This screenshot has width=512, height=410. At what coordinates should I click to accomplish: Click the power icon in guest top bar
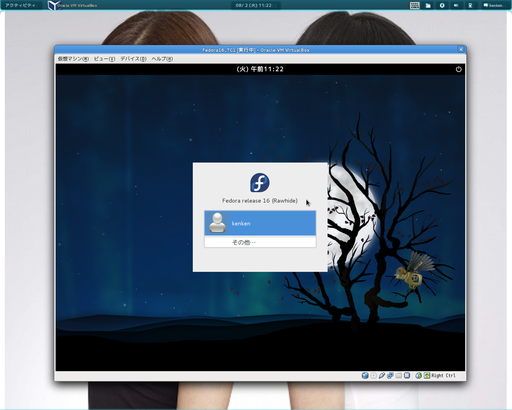tap(459, 69)
